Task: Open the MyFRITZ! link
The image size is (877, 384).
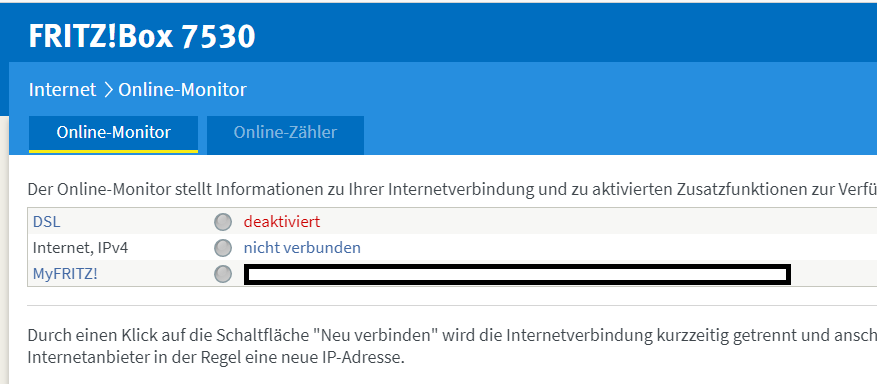Action: (65, 274)
